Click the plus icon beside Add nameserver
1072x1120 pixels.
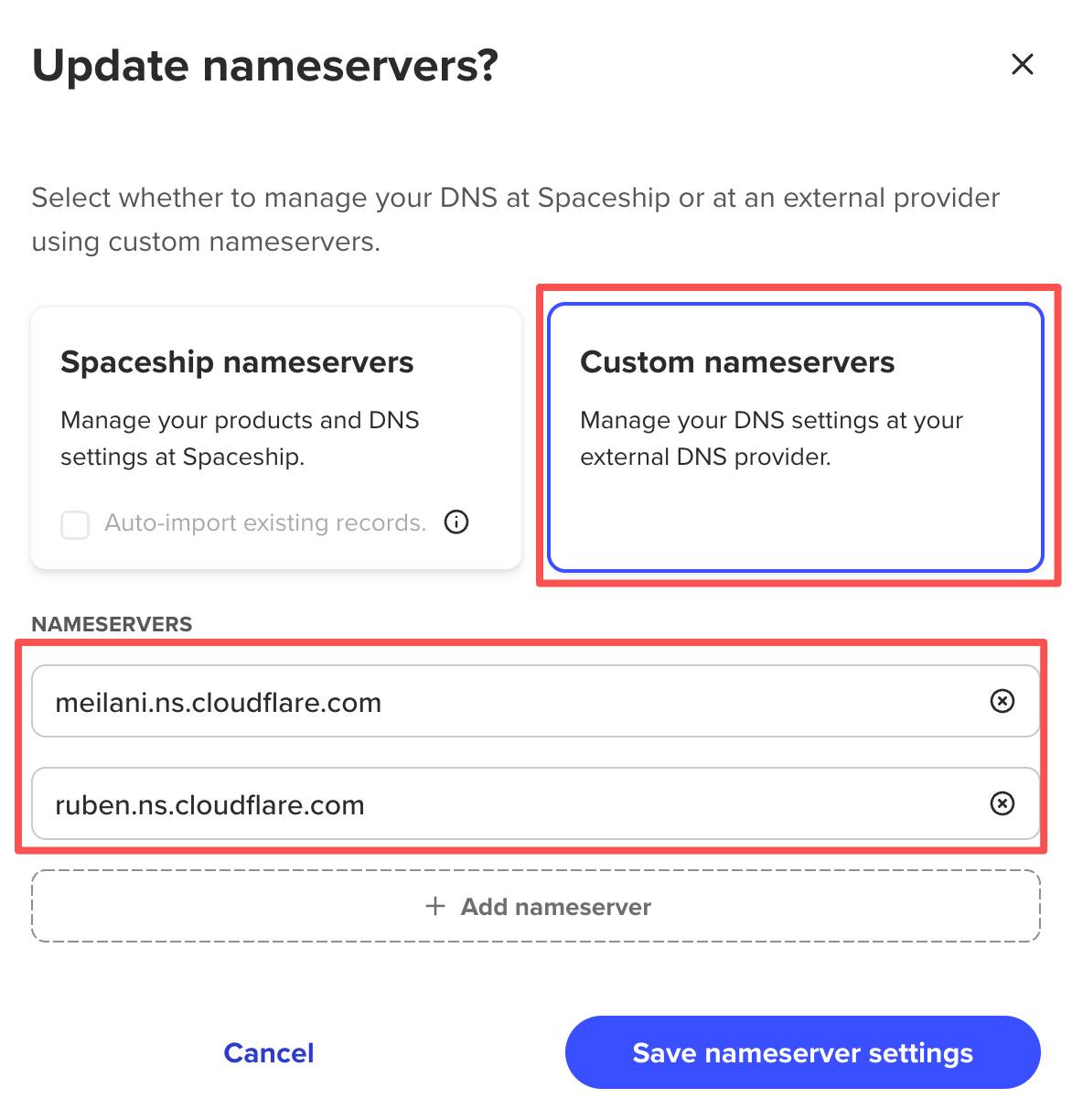point(435,906)
